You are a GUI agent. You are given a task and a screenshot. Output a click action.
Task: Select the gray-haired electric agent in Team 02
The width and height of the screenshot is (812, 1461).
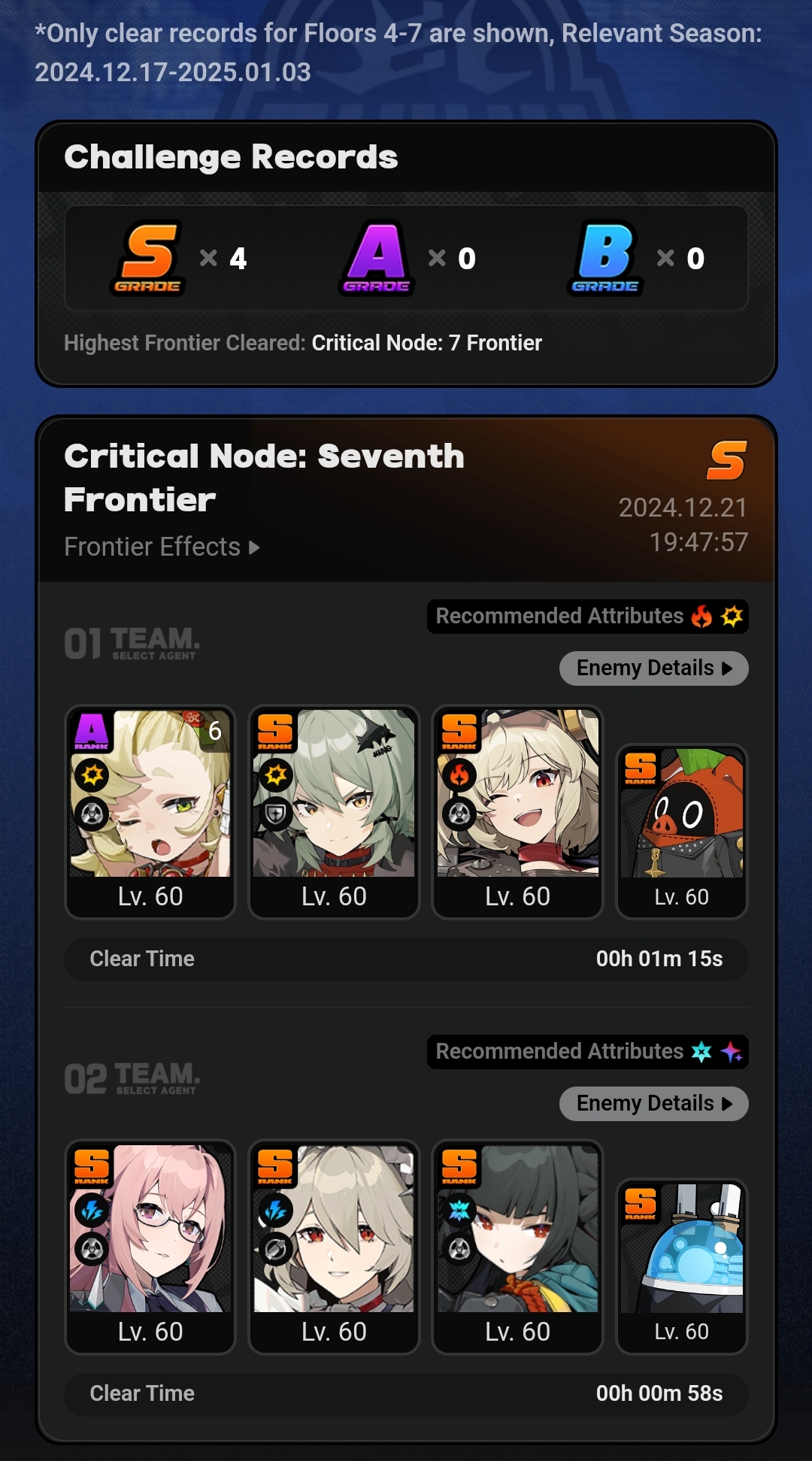pos(334,1247)
